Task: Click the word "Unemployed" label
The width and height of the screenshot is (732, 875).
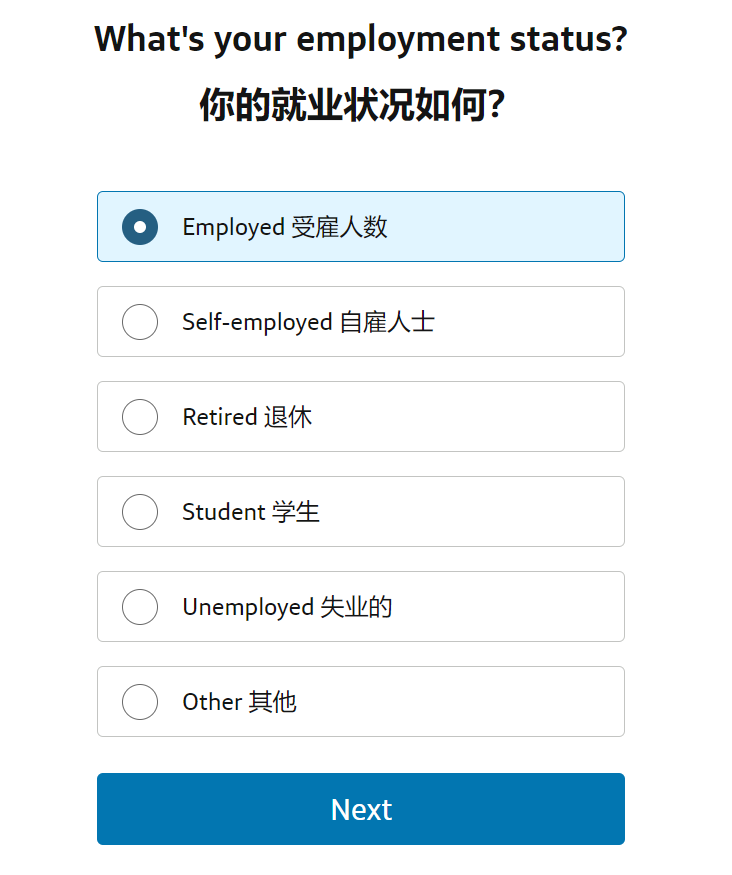Action: [x=247, y=607]
